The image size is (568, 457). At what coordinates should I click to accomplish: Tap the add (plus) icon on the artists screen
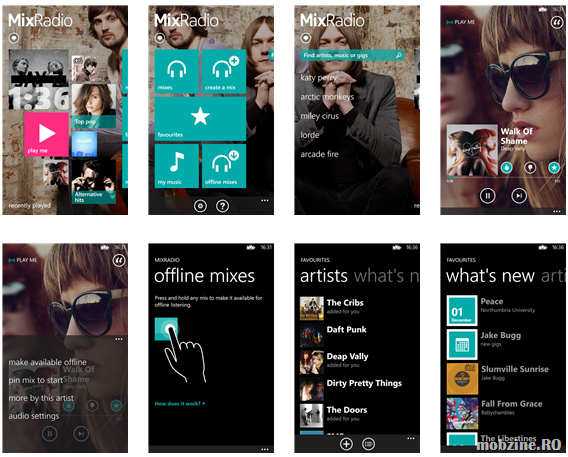click(x=346, y=444)
